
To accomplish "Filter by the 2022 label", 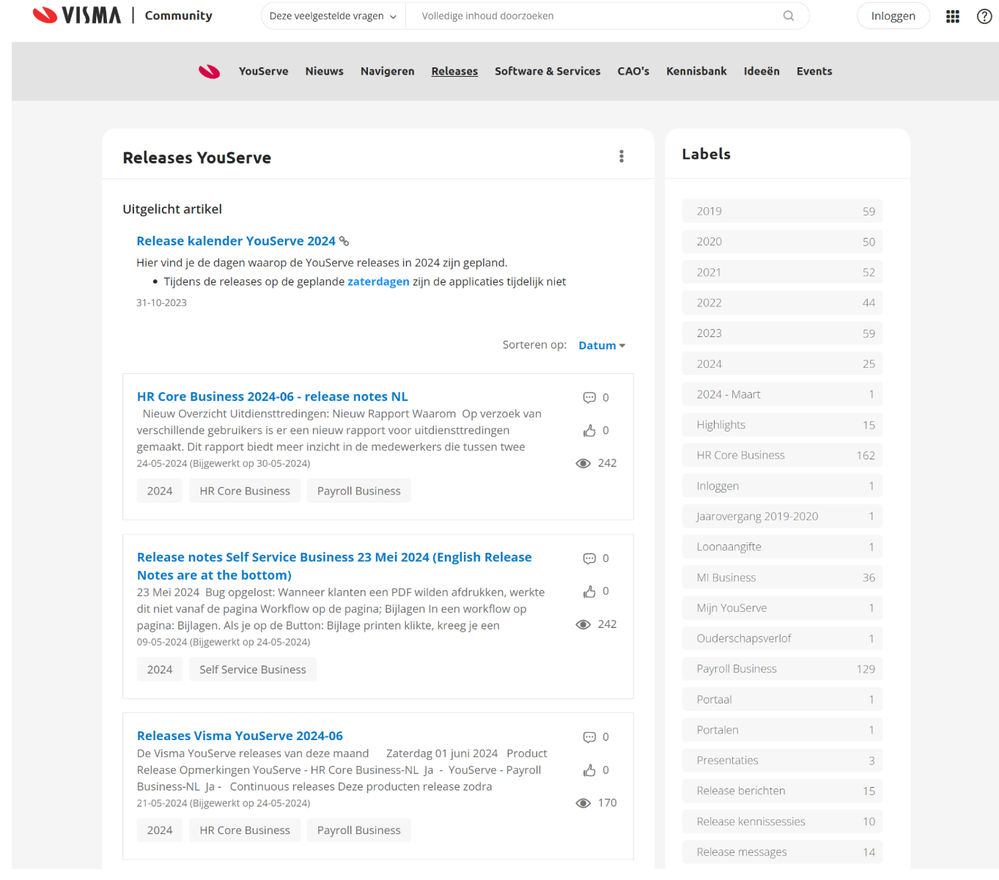I will point(782,303).
